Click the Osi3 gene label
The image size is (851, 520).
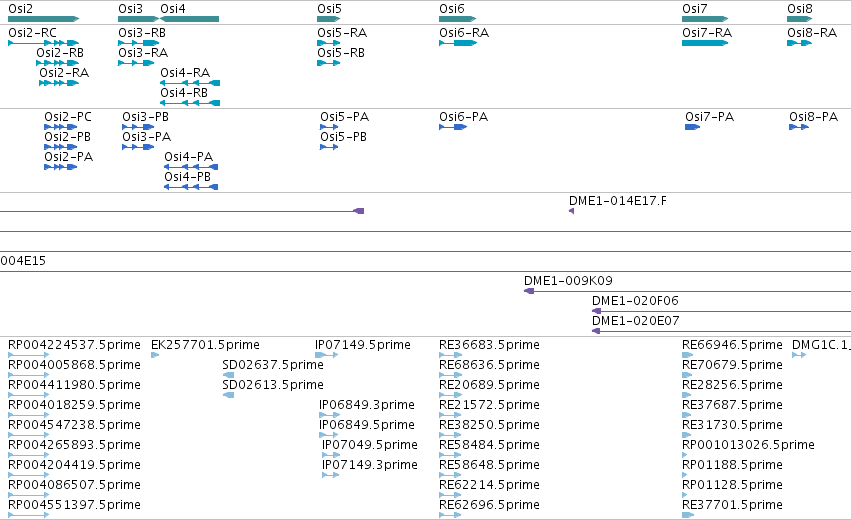130,9
